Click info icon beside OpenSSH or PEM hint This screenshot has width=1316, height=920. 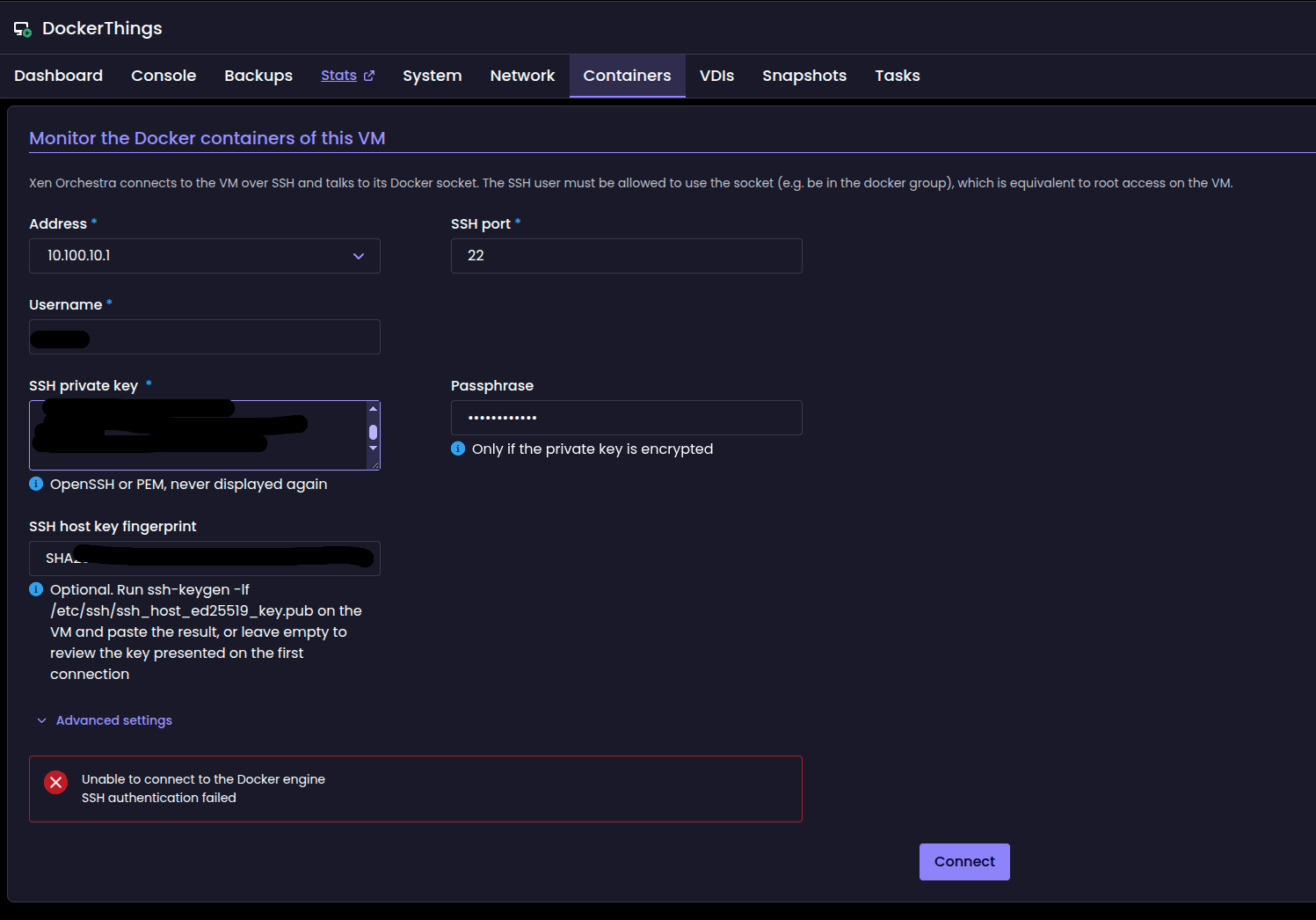pyautogui.click(x=36, y=484)
